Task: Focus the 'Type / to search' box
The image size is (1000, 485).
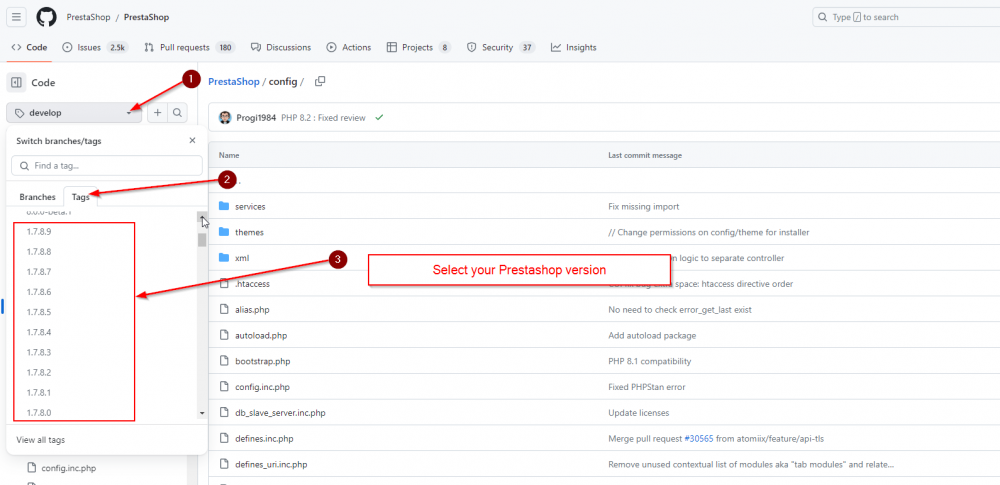Action: pyautogui.click(x=906, y=17)
